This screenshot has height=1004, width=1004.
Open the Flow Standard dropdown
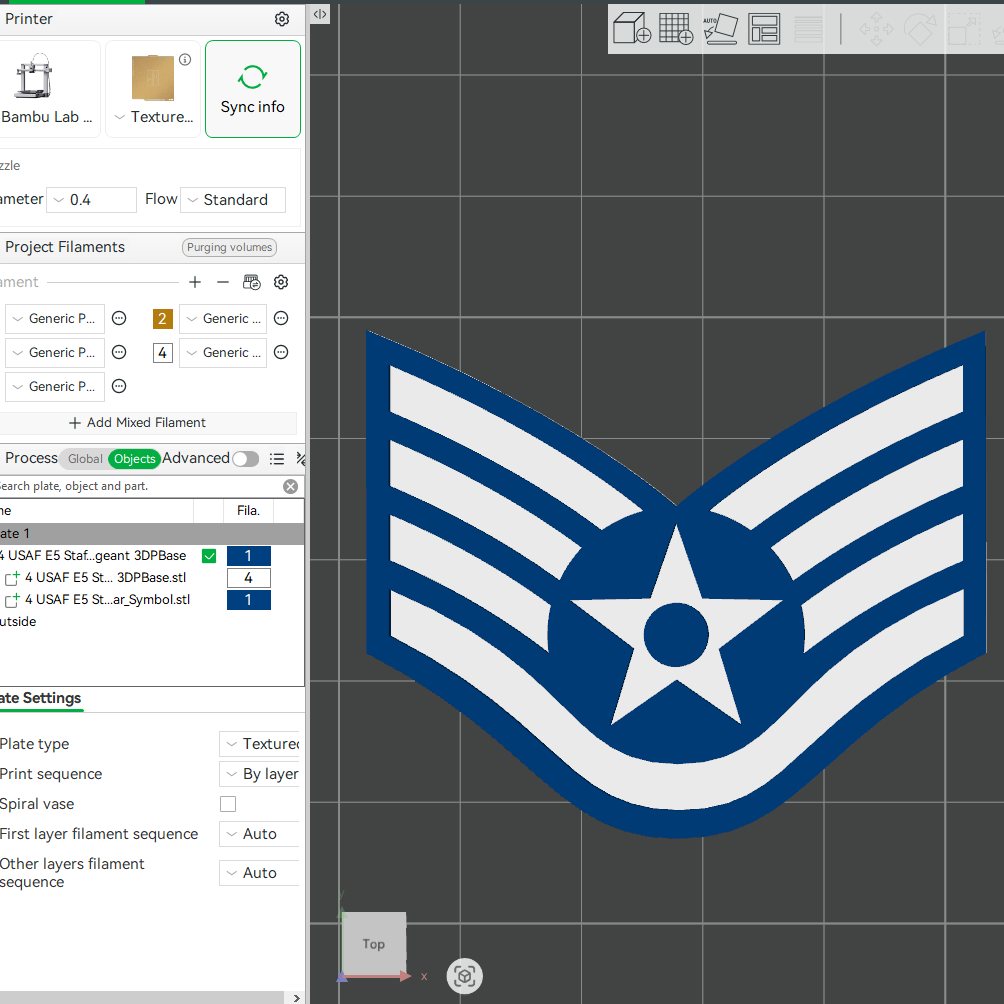point(233,200)
